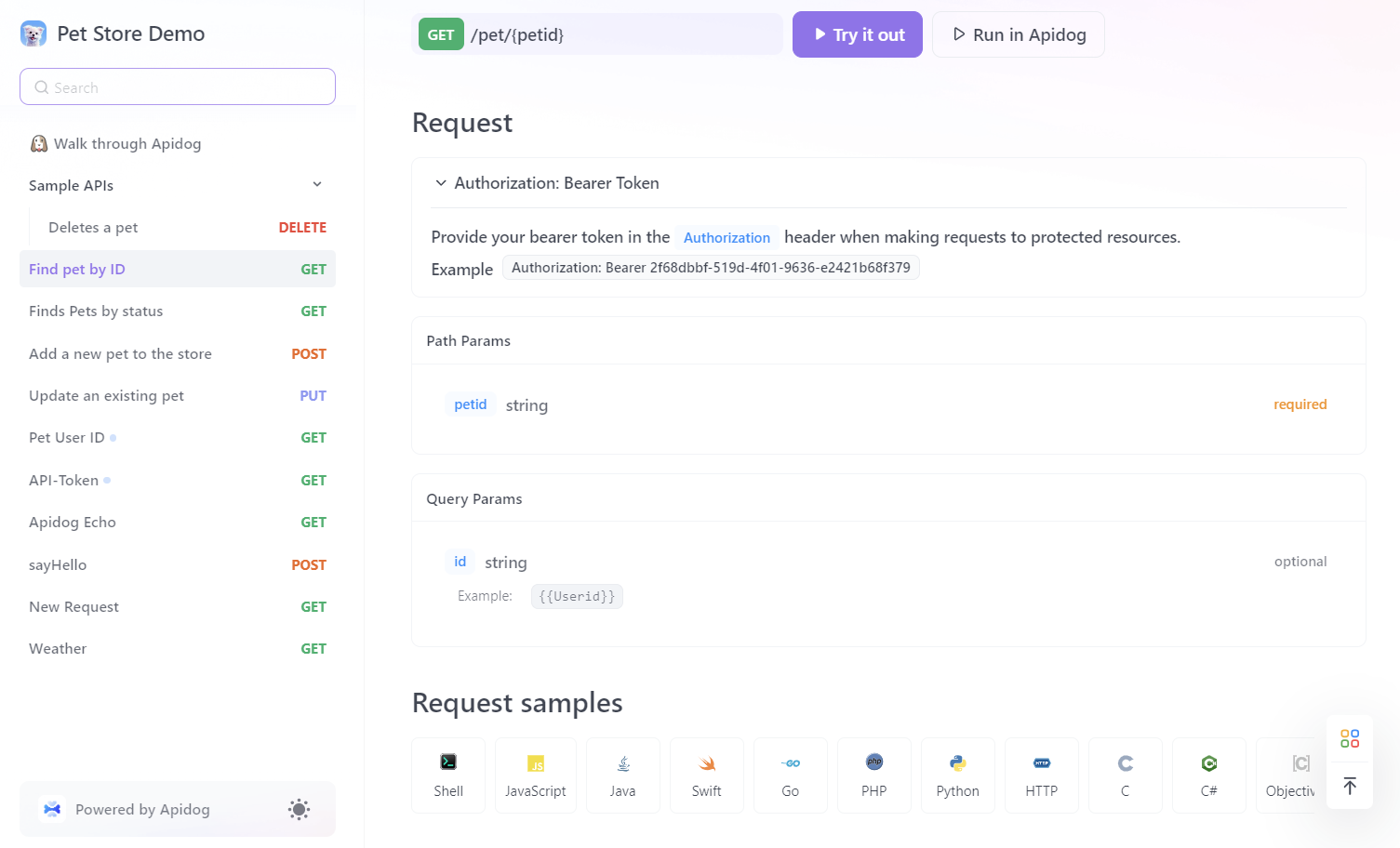Select the Go request sample
Screen dimensions: 1400x848
pyautogui.click(x=790, y=775)
